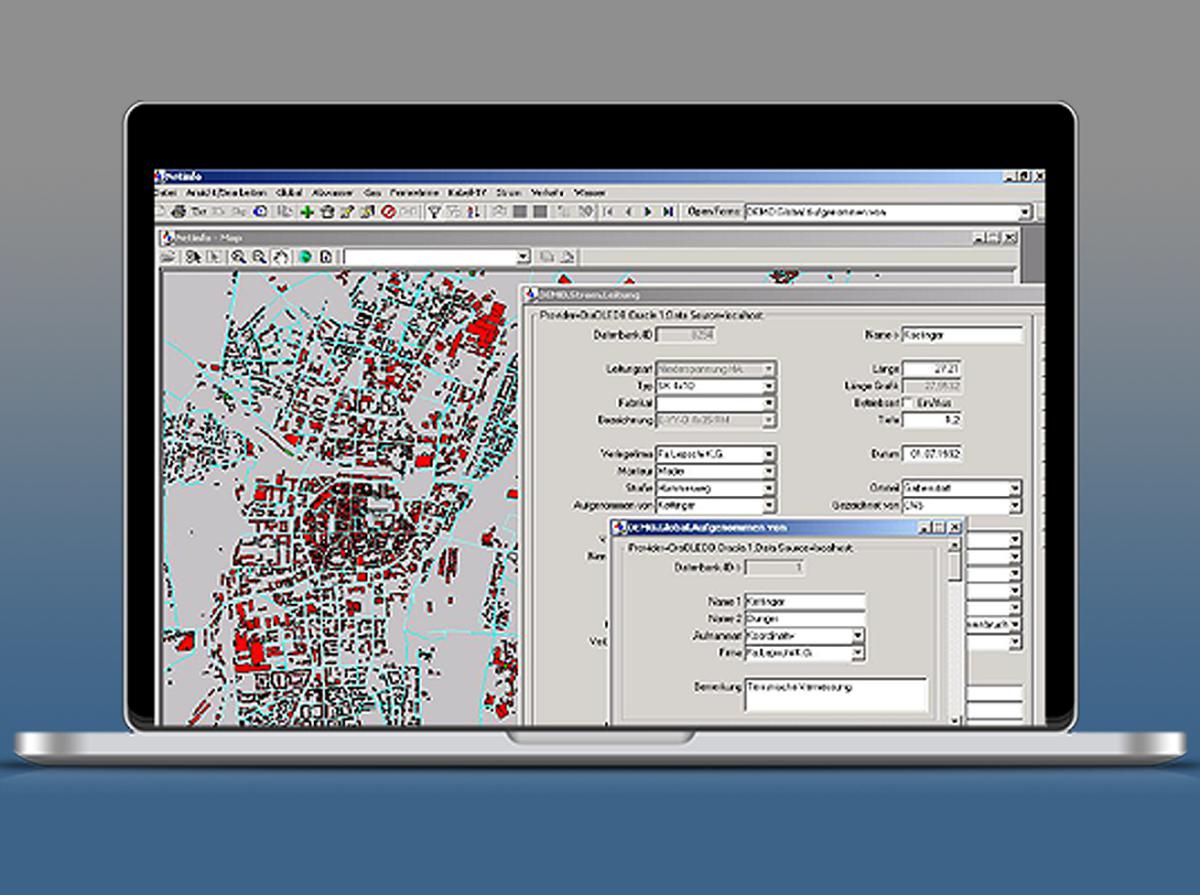Click the funnel filter icon
This screenshot has height=895, width=1200.
[434, 212]
